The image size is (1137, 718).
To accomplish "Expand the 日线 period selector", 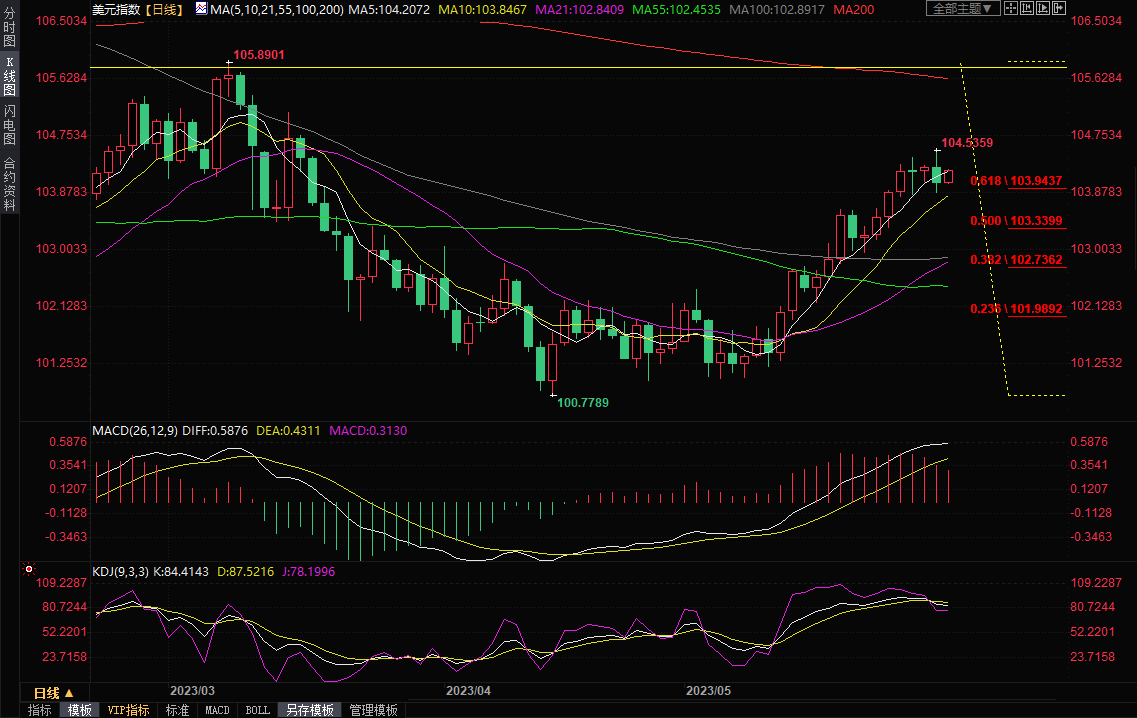I will click(x=54, y=693).
